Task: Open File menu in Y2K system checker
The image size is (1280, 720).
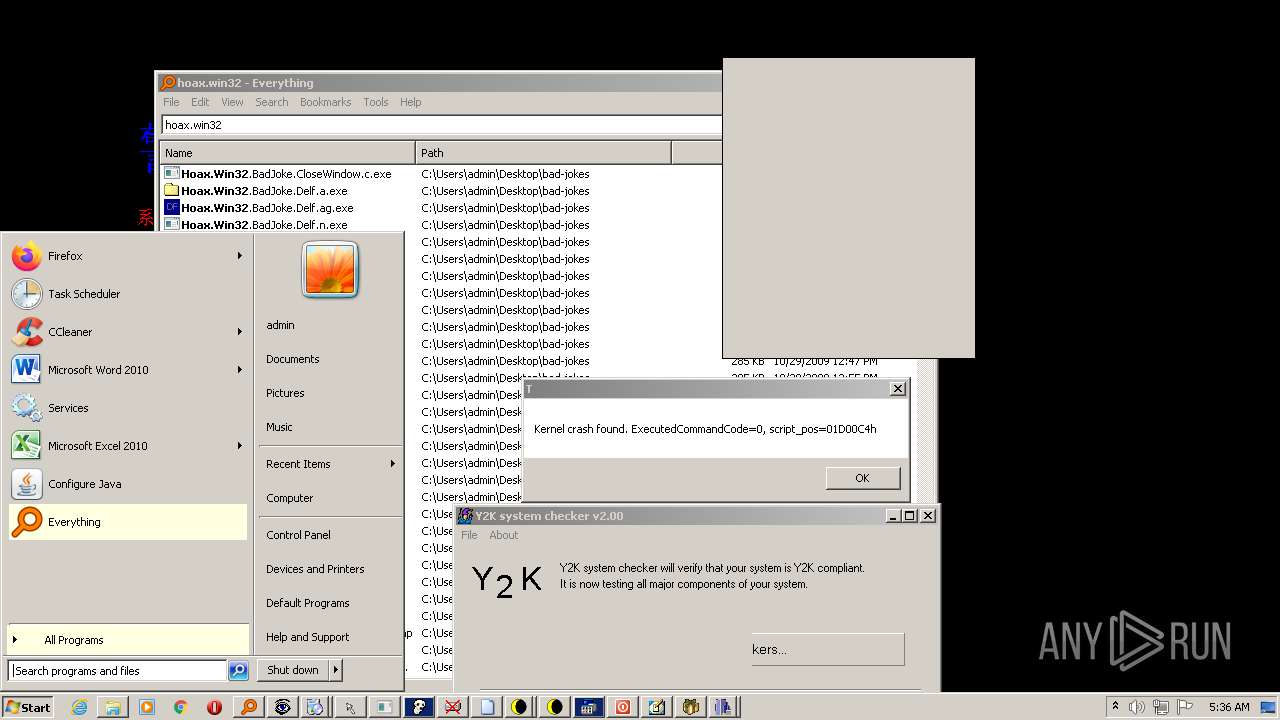Action: coord(469,535)
